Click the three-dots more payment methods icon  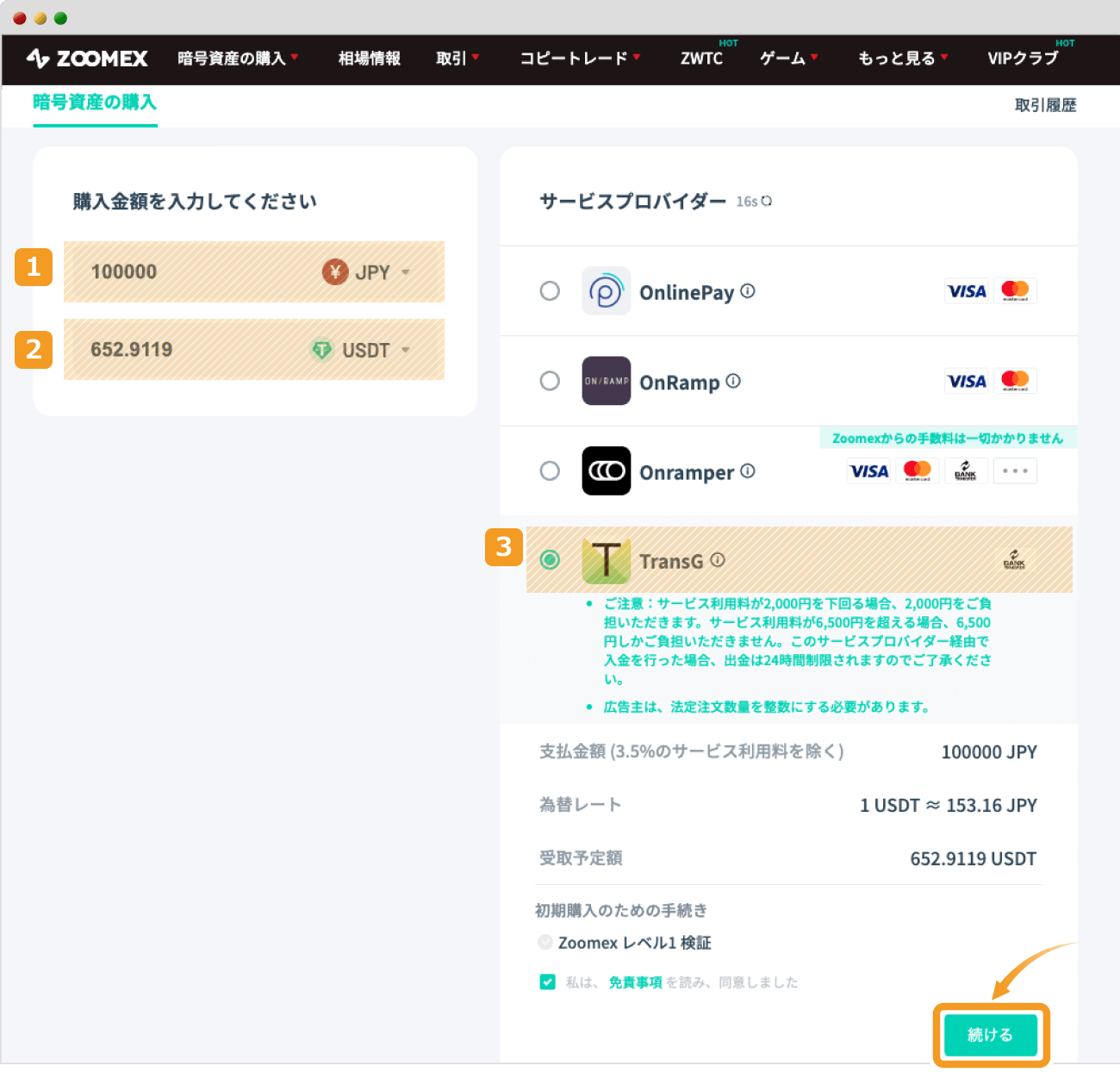click(x=1015, y=471)
